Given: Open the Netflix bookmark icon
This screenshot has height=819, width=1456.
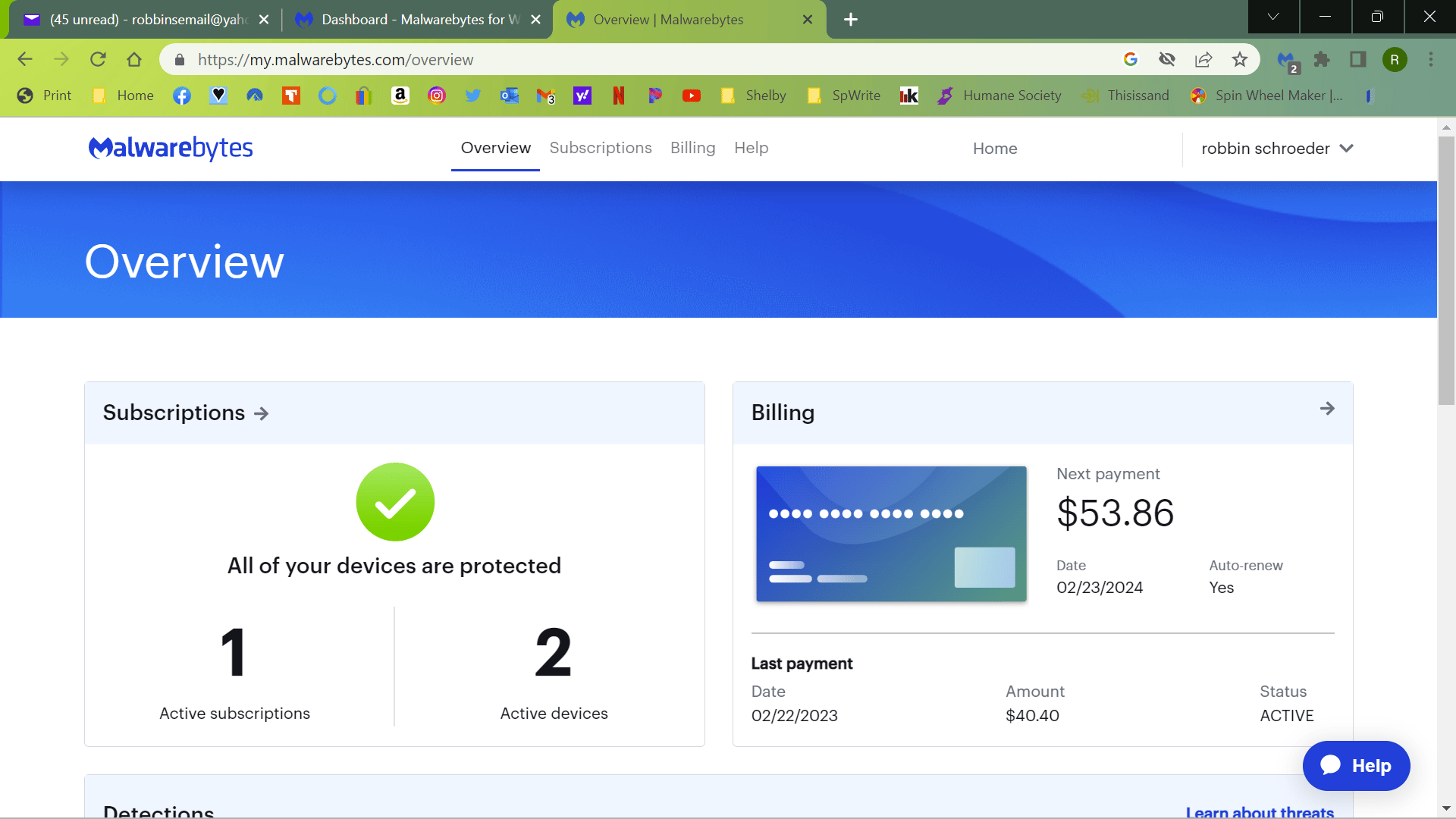Looking at the screenshot, I should tap(619, 96).
